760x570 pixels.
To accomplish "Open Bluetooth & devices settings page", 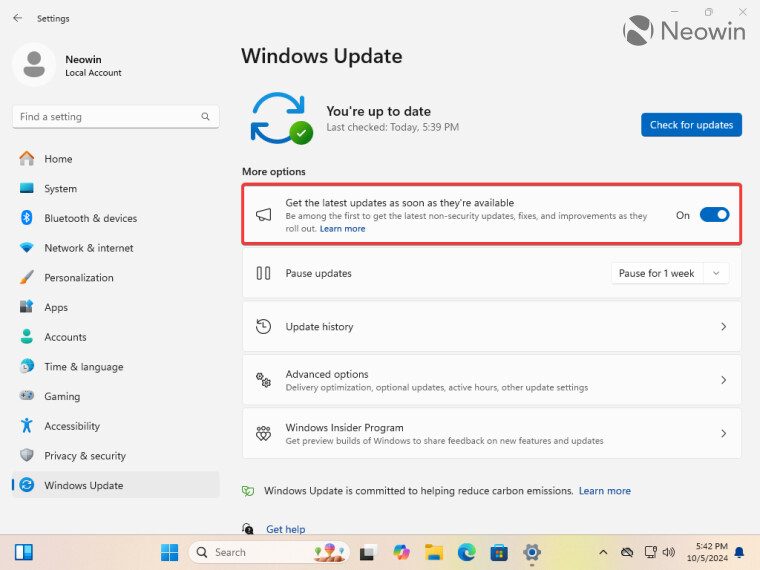I will pos(116,218).
